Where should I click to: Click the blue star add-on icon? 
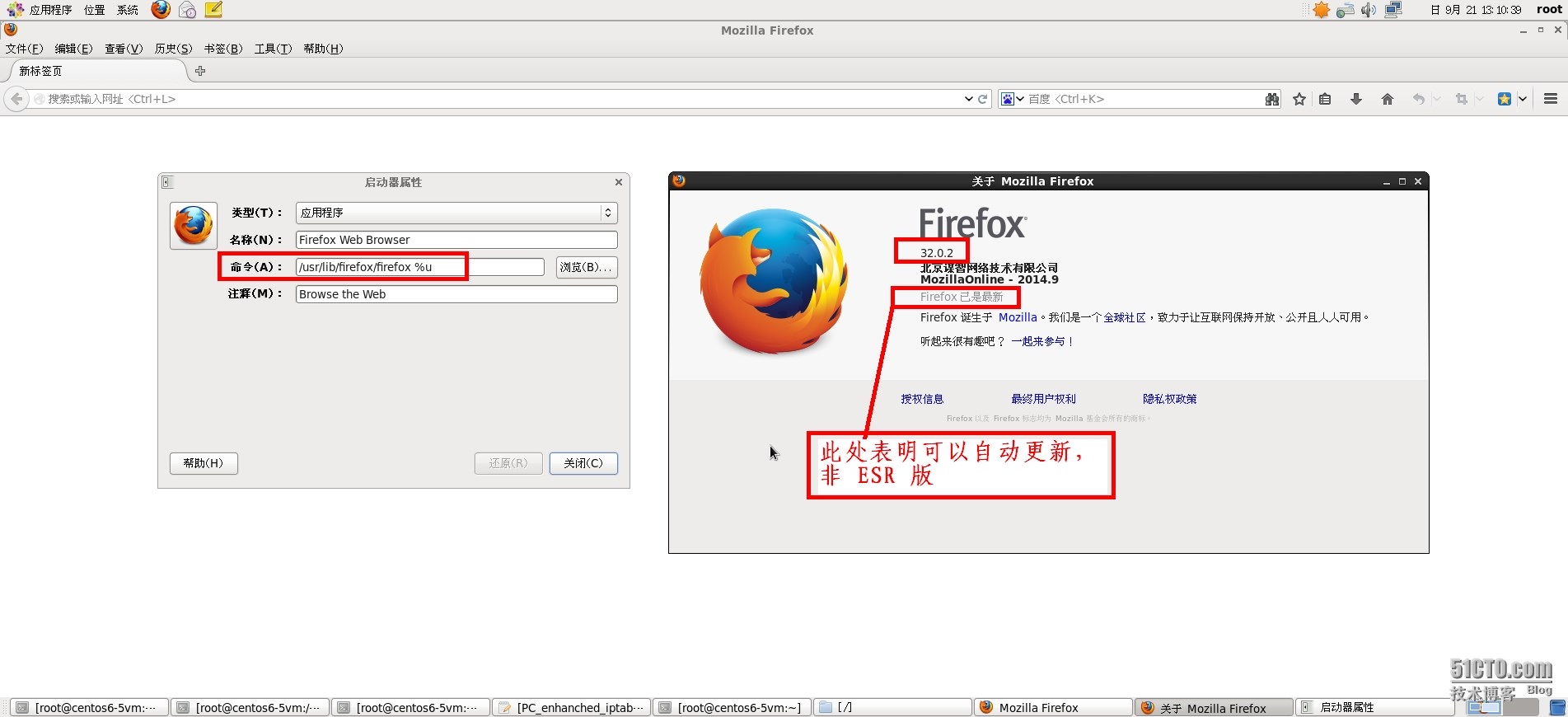point(1505,99)
